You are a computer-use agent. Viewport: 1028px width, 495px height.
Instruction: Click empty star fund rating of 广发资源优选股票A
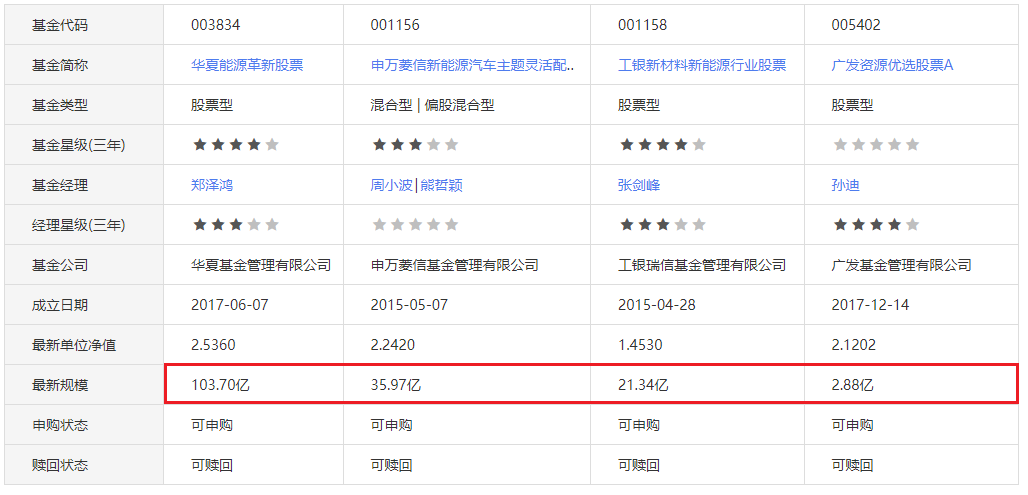877,145
